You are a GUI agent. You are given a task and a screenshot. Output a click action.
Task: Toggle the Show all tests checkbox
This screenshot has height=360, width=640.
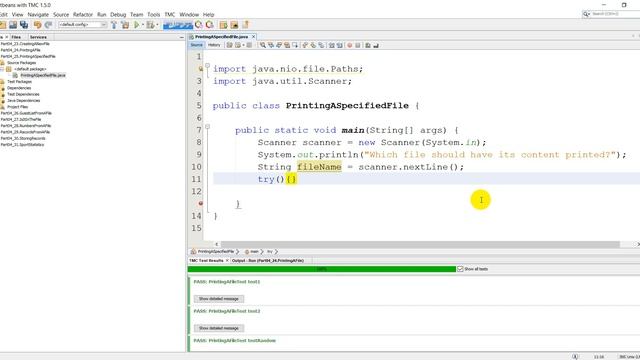[460, 269]
